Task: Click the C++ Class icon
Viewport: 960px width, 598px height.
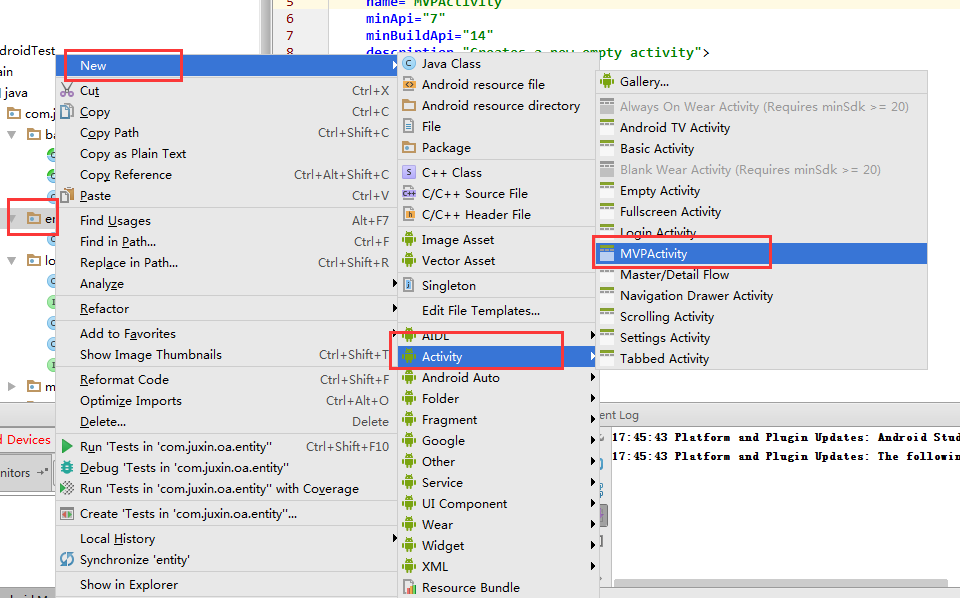Action: (408, 173)
